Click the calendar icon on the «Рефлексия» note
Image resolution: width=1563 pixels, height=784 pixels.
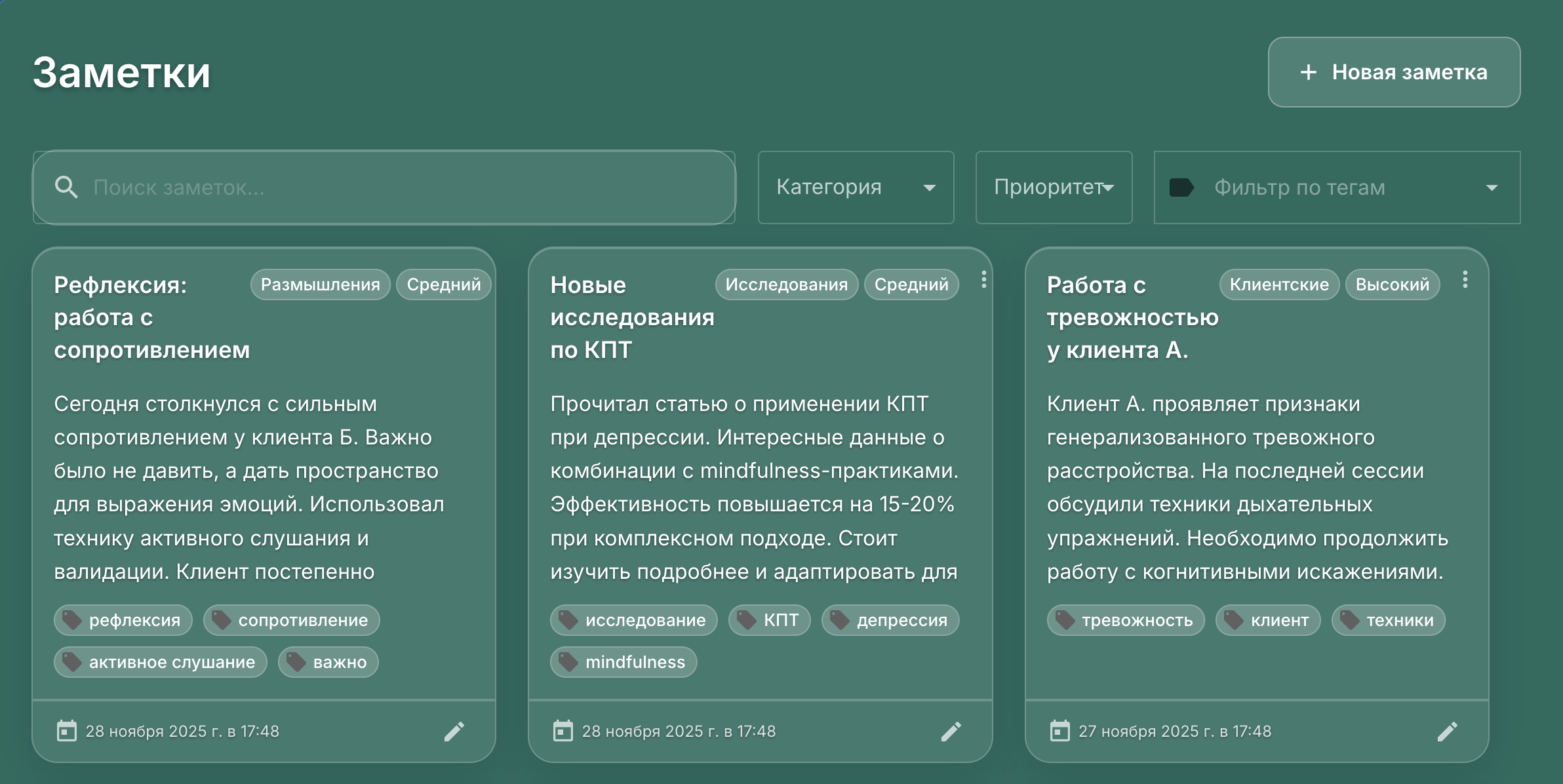click(x=68, y=730)
